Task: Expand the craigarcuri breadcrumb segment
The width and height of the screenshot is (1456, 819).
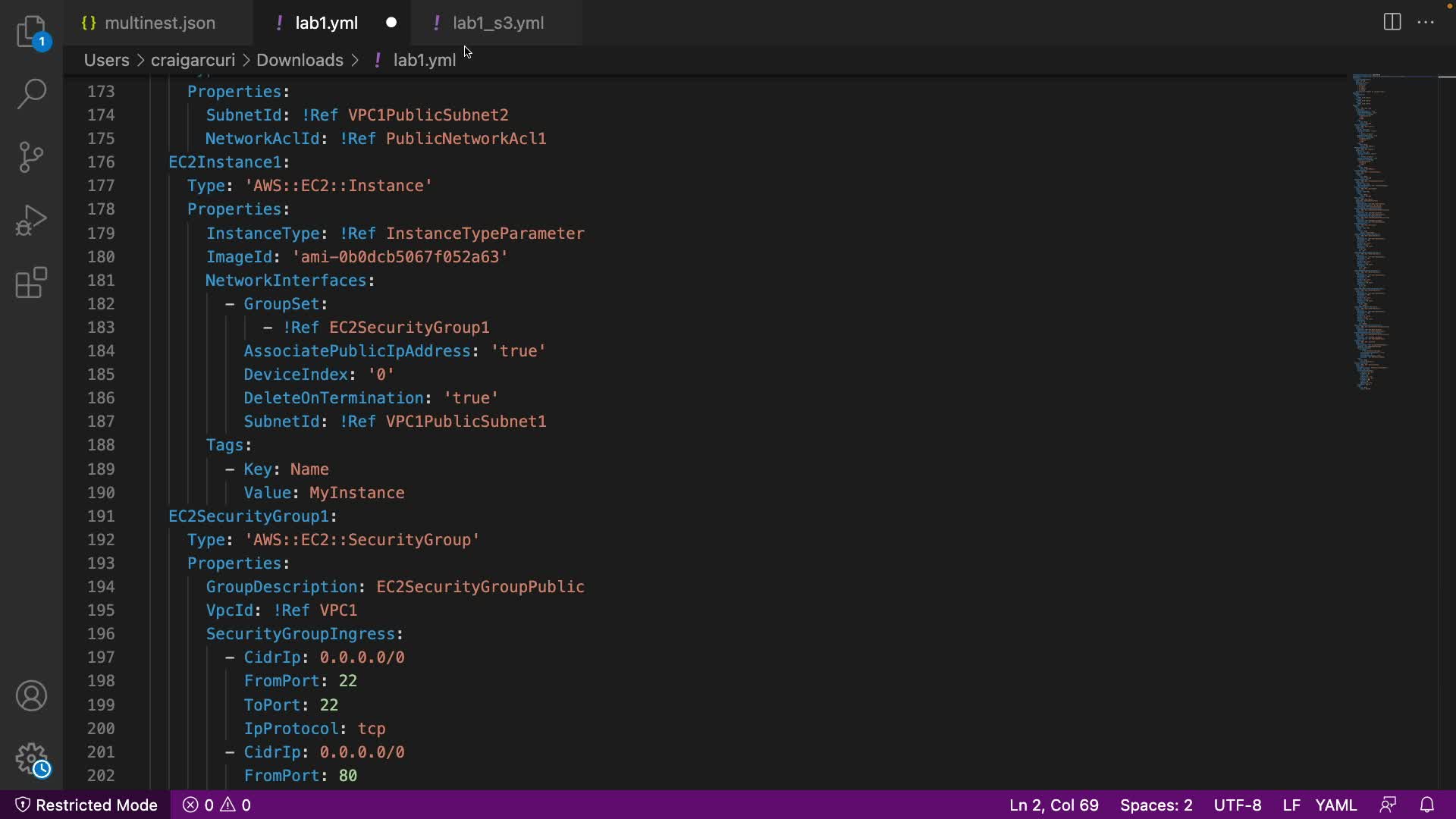Action: click(193, 60)
